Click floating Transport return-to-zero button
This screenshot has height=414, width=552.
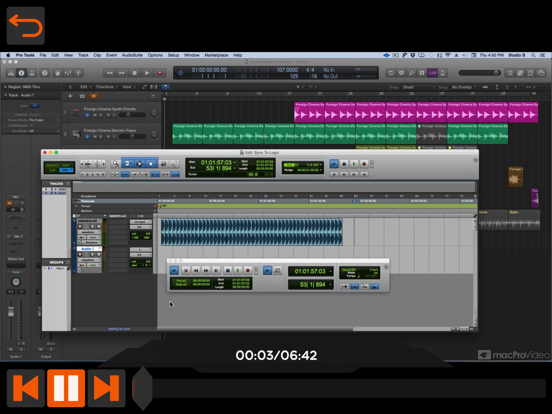[186, 270]
